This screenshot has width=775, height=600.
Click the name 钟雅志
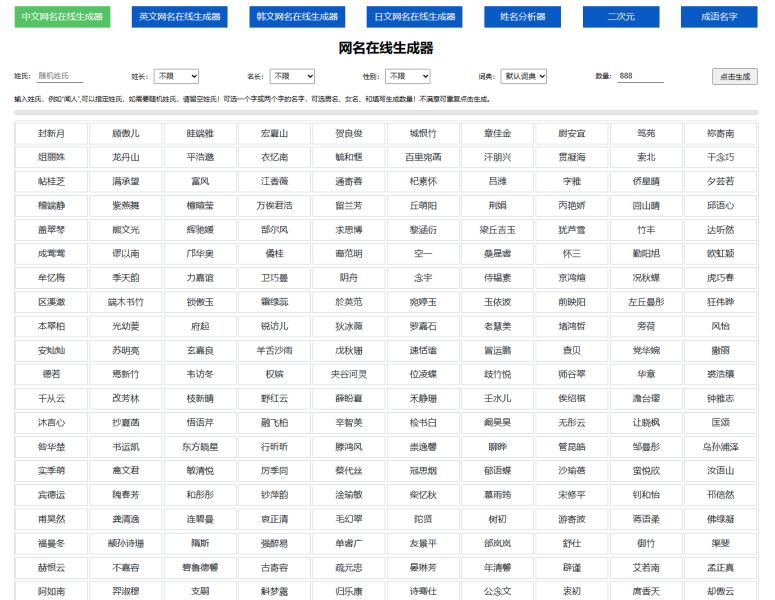721,398
